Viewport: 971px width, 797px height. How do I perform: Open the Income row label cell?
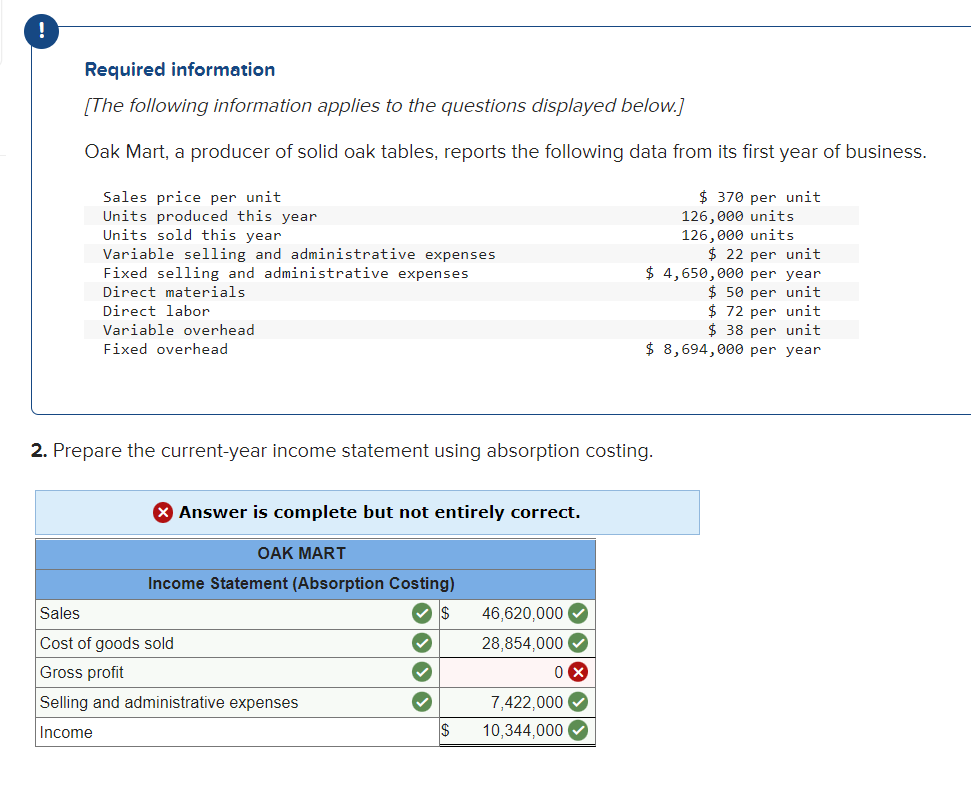tap(200, 731)
